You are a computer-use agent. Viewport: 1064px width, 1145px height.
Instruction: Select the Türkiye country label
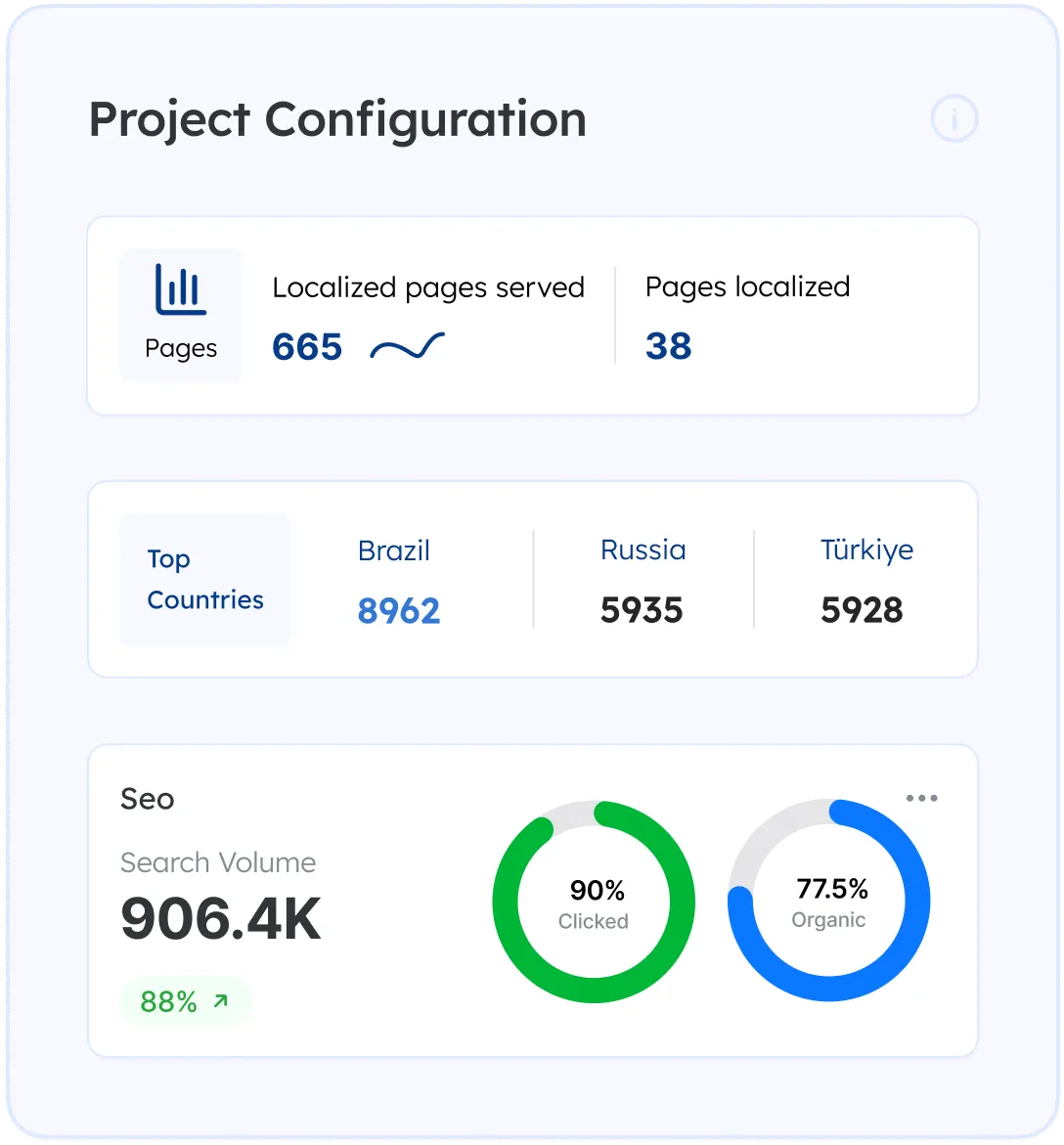(x=866, y=550)
